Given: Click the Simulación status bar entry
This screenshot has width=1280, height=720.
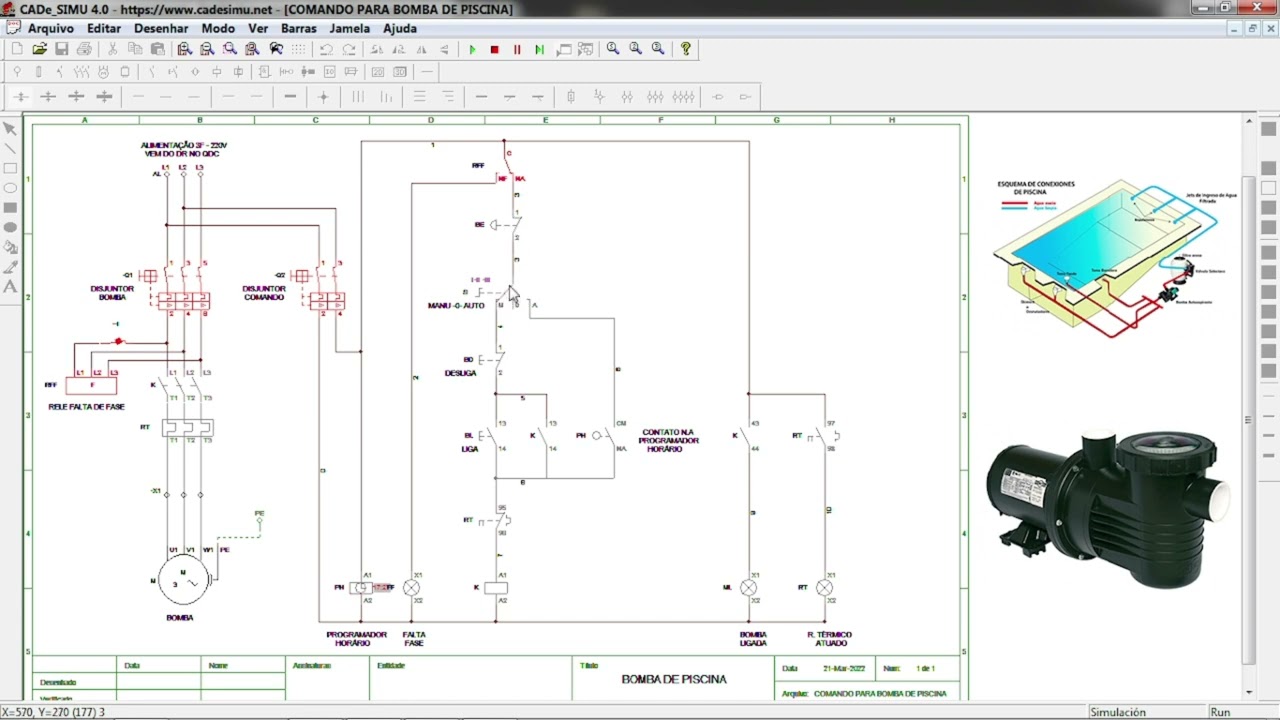Looking at the screenshot, I should (1118, 712).
